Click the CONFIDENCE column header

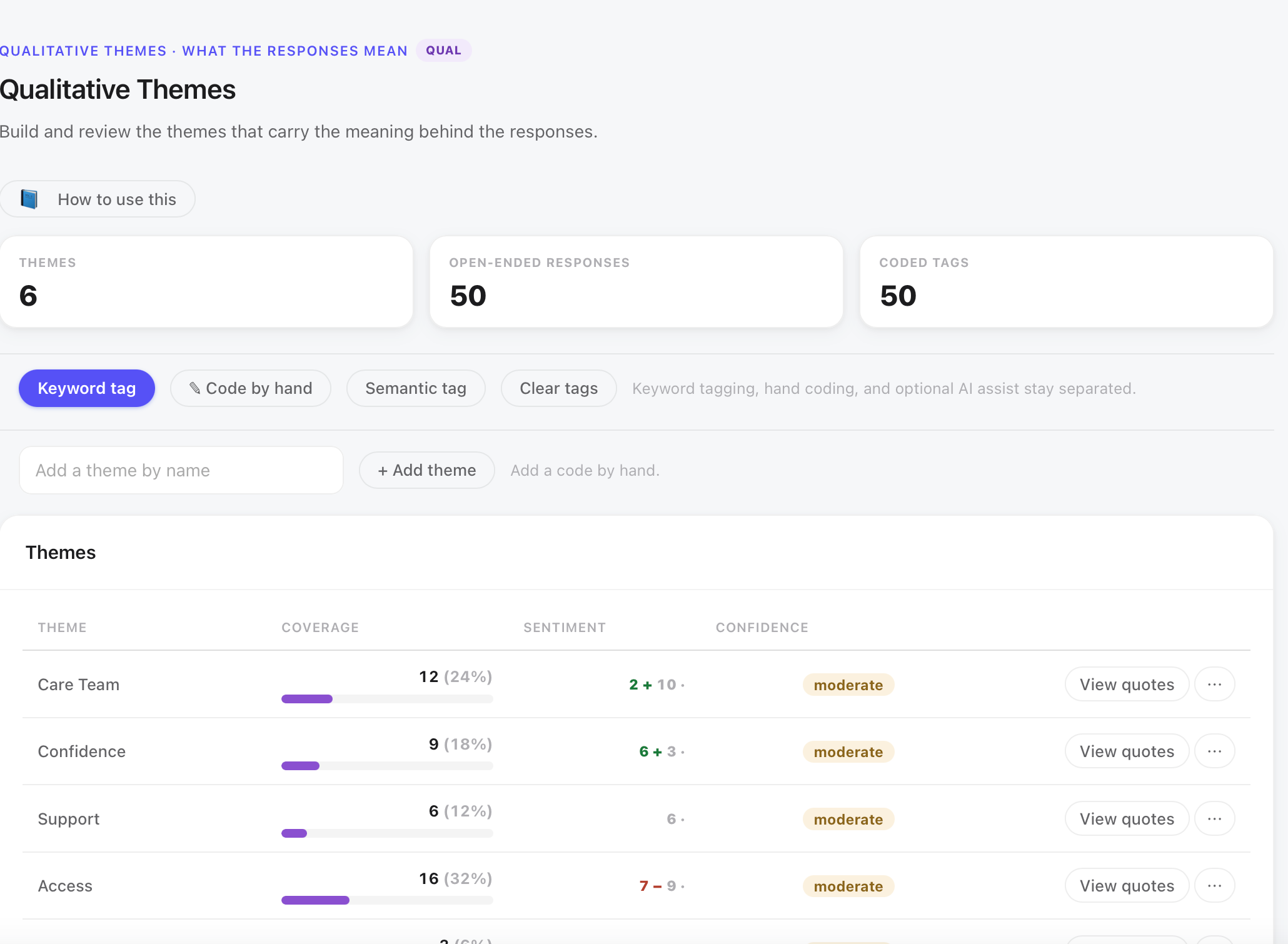click(x=762, y=628)
